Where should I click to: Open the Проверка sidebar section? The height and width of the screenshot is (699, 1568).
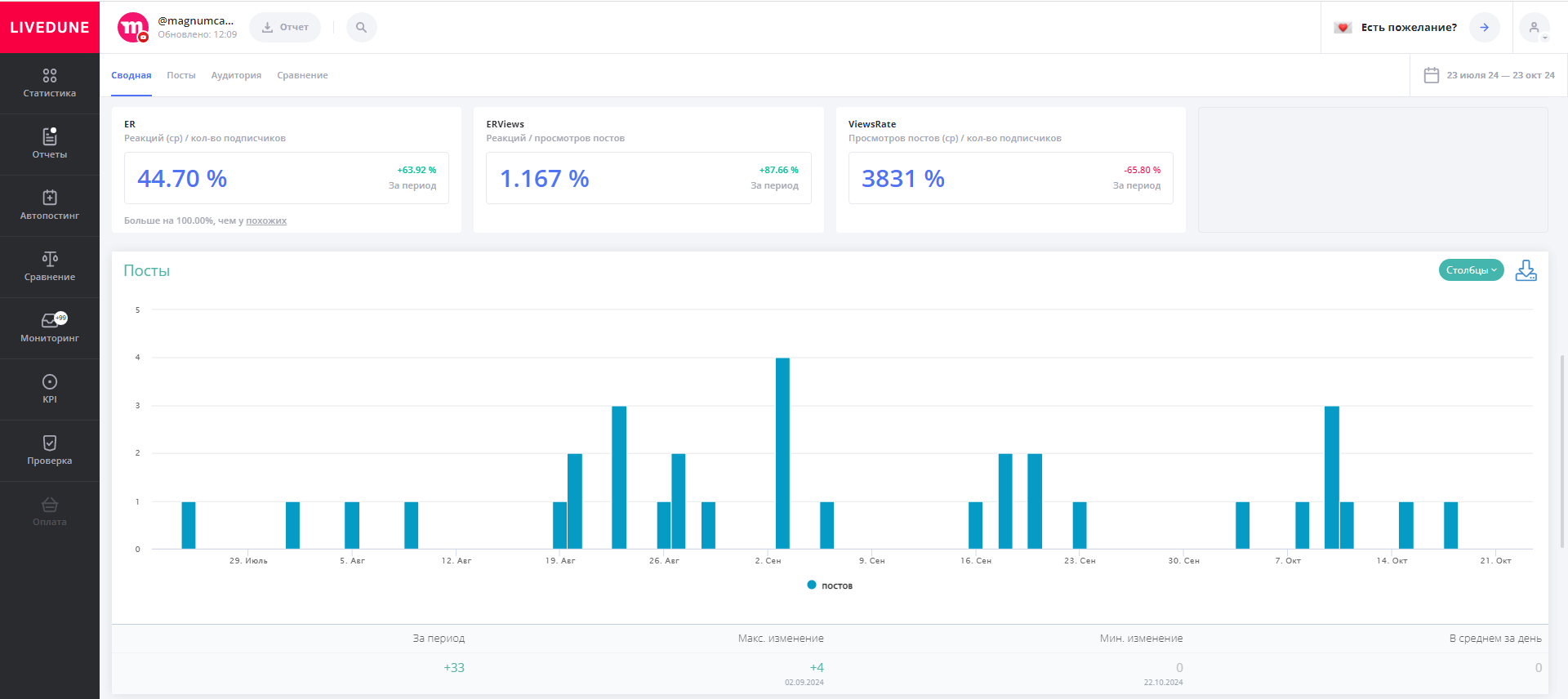50,450
